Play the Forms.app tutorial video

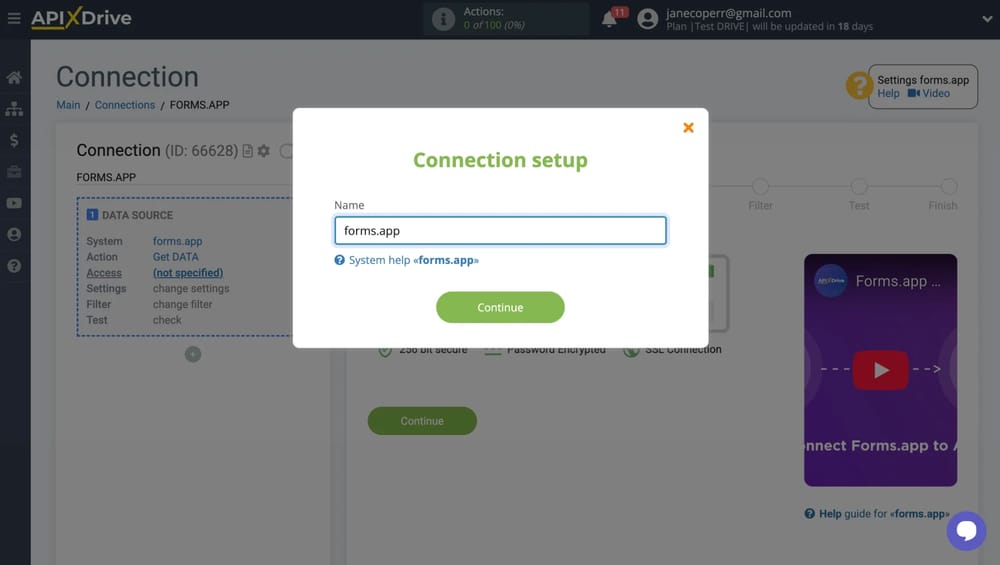(x=880, y=370)
